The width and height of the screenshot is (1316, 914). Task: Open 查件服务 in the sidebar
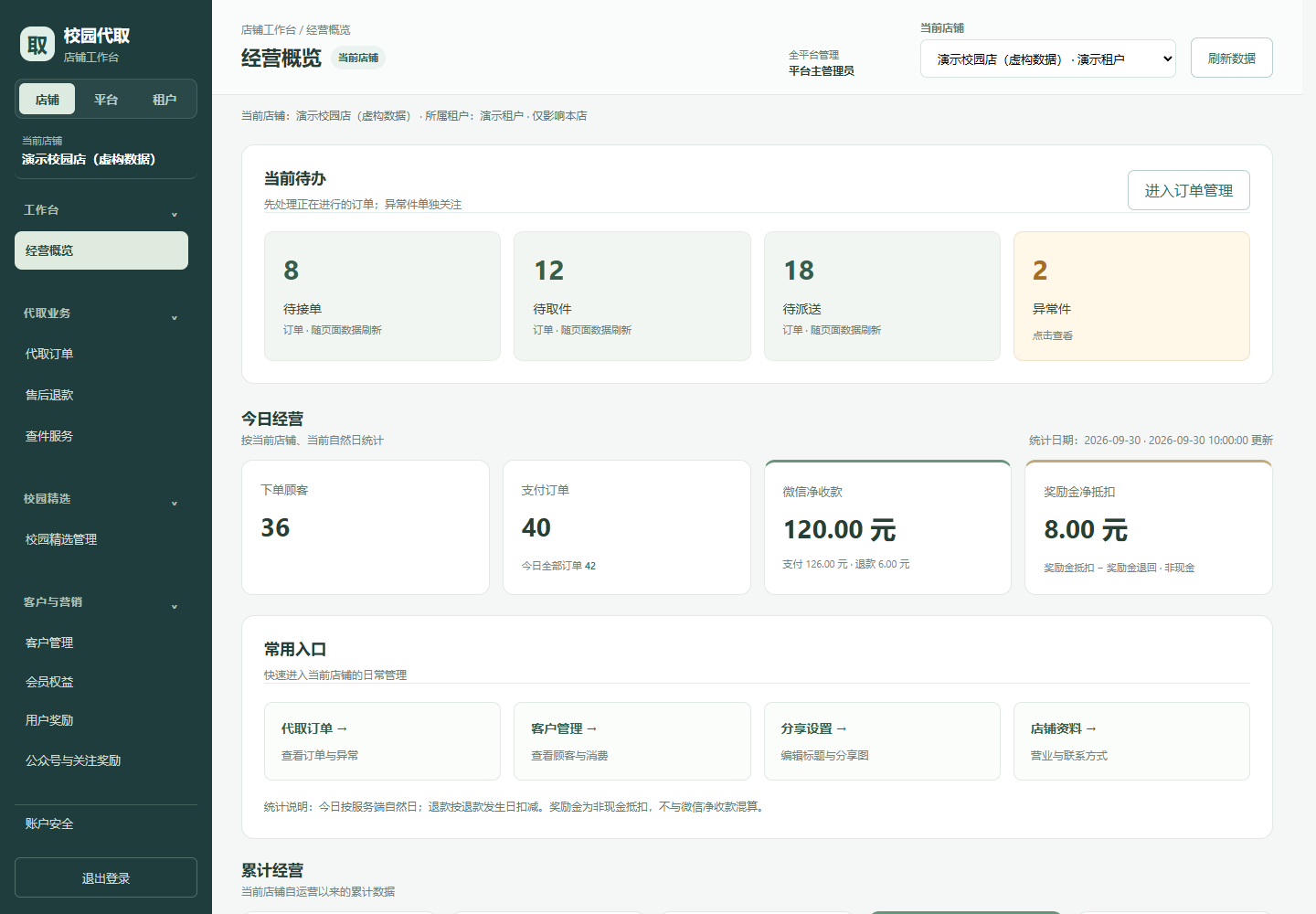click(101, 436)
